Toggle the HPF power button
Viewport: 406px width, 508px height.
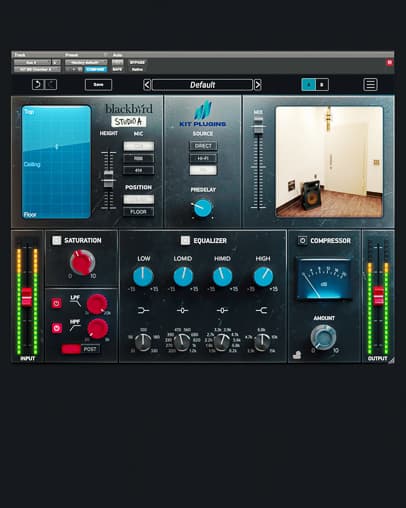point(56,328)
